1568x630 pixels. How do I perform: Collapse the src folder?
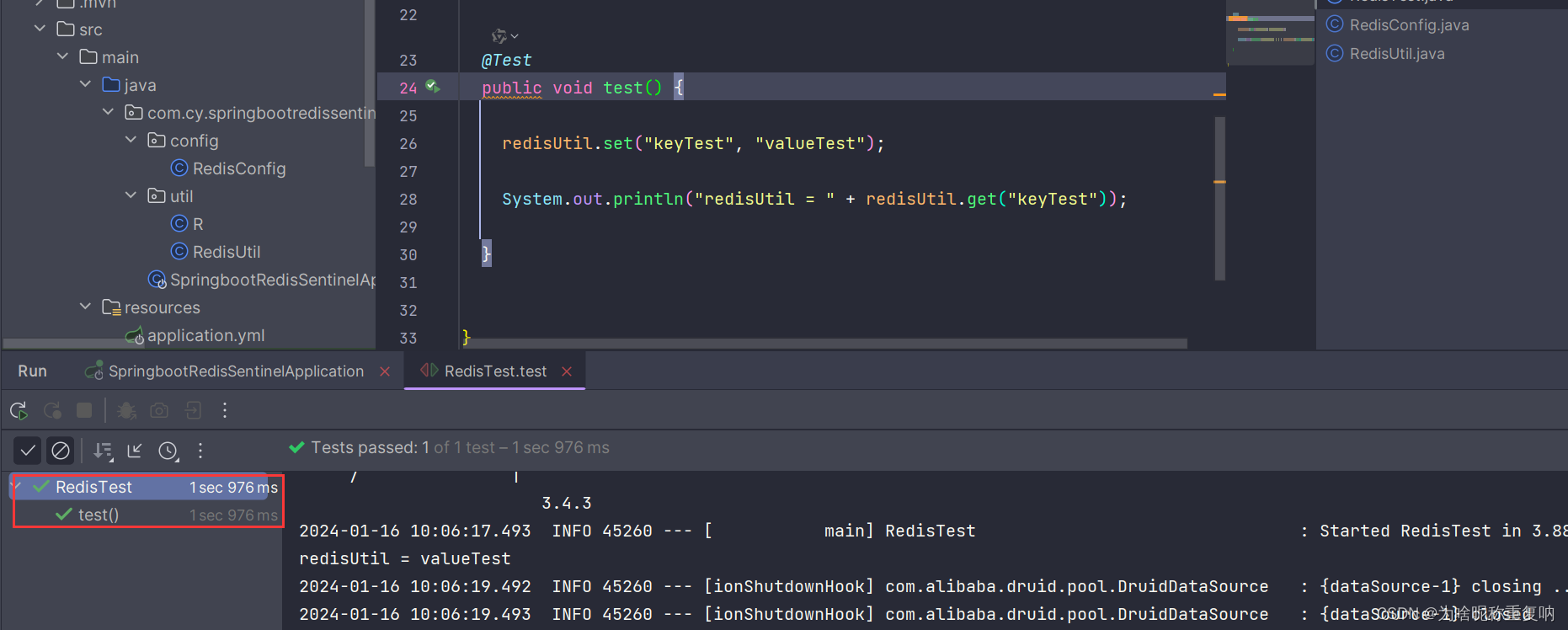coord(40,29)
